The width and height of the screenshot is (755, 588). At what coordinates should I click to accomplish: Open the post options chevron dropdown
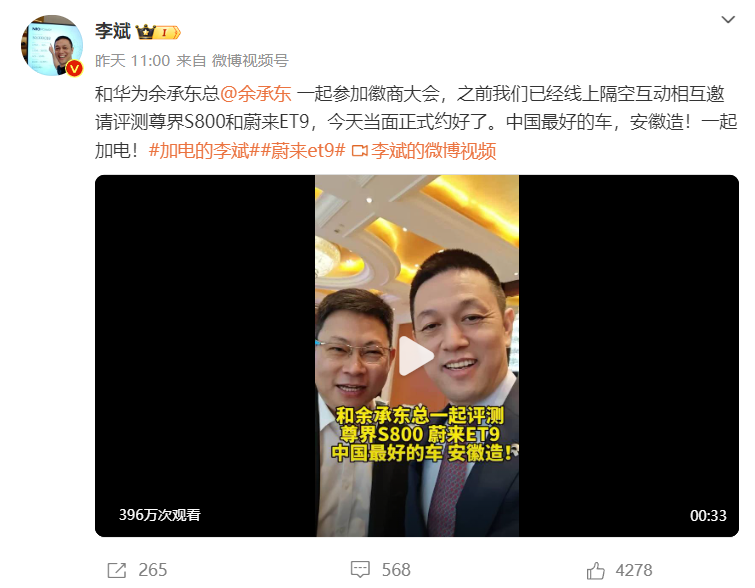coord(728,20)
